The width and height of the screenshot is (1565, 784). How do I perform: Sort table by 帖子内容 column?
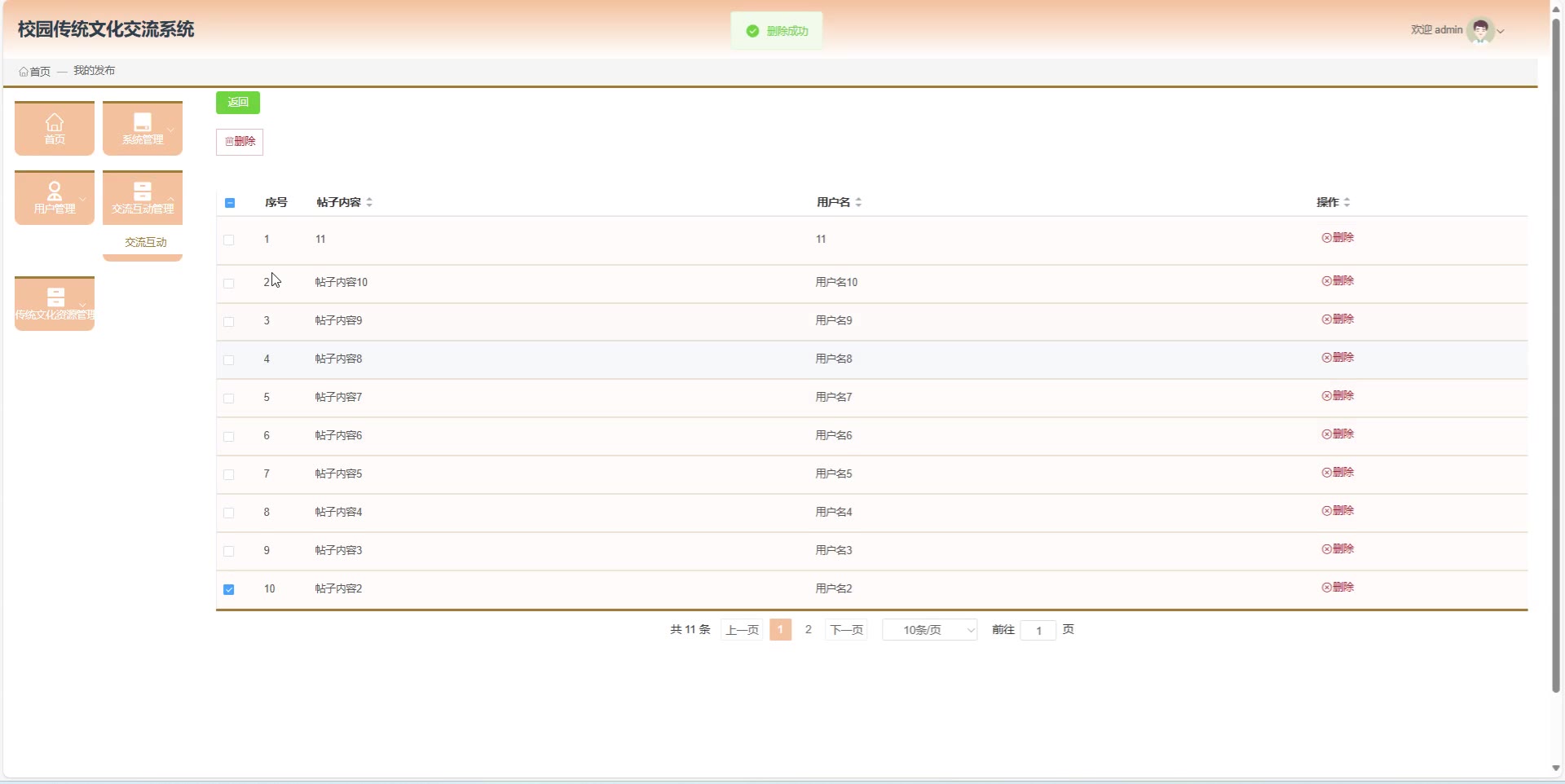369,202
